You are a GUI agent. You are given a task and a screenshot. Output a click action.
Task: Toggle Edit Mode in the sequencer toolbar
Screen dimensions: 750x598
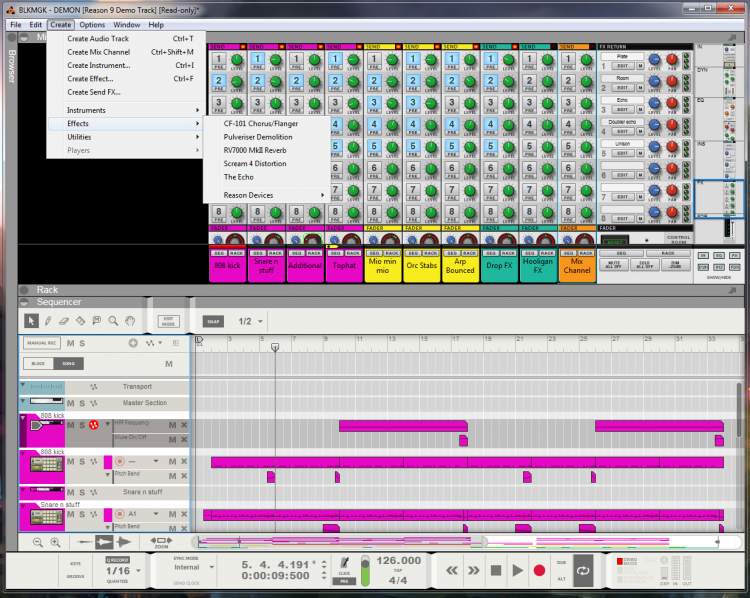(x=169, y=321)
